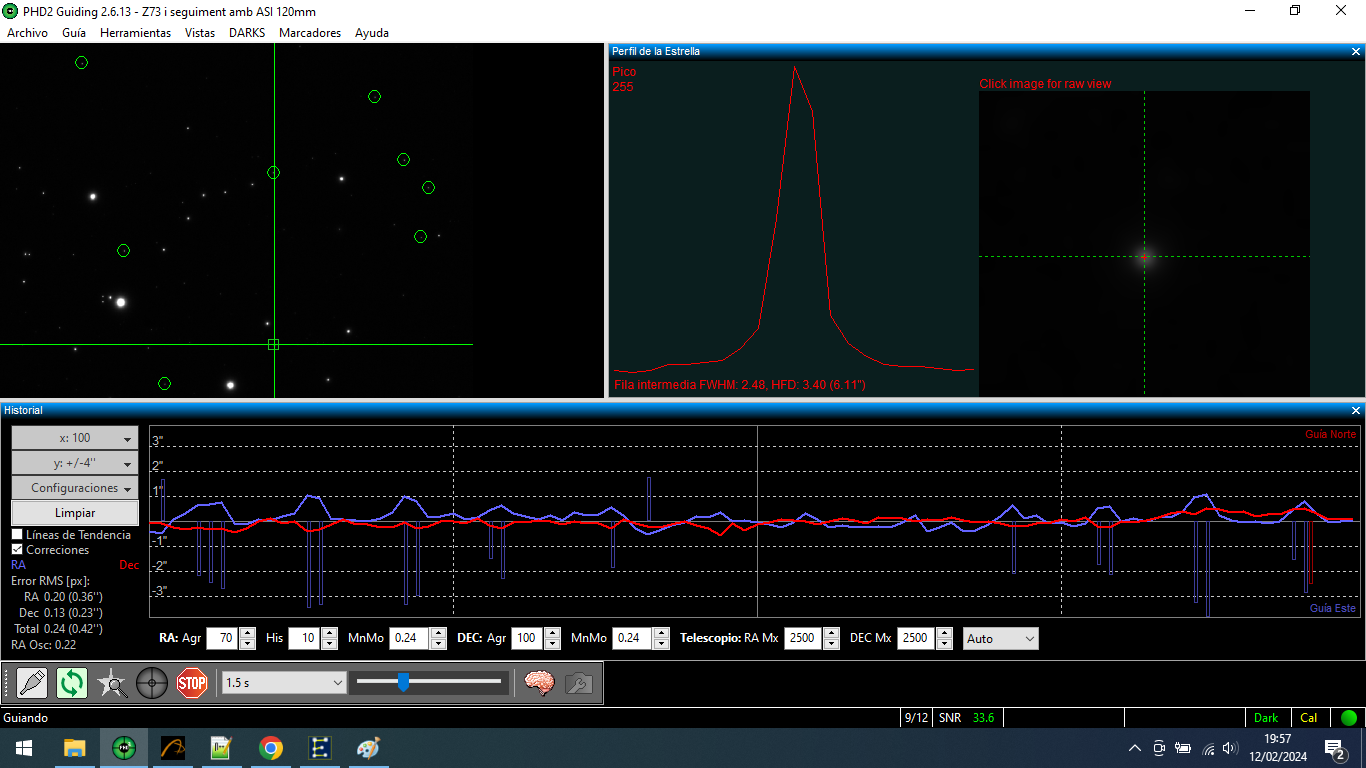
Task: Open the x: 100 scale dropdown
Action: (x=75, y=438)
